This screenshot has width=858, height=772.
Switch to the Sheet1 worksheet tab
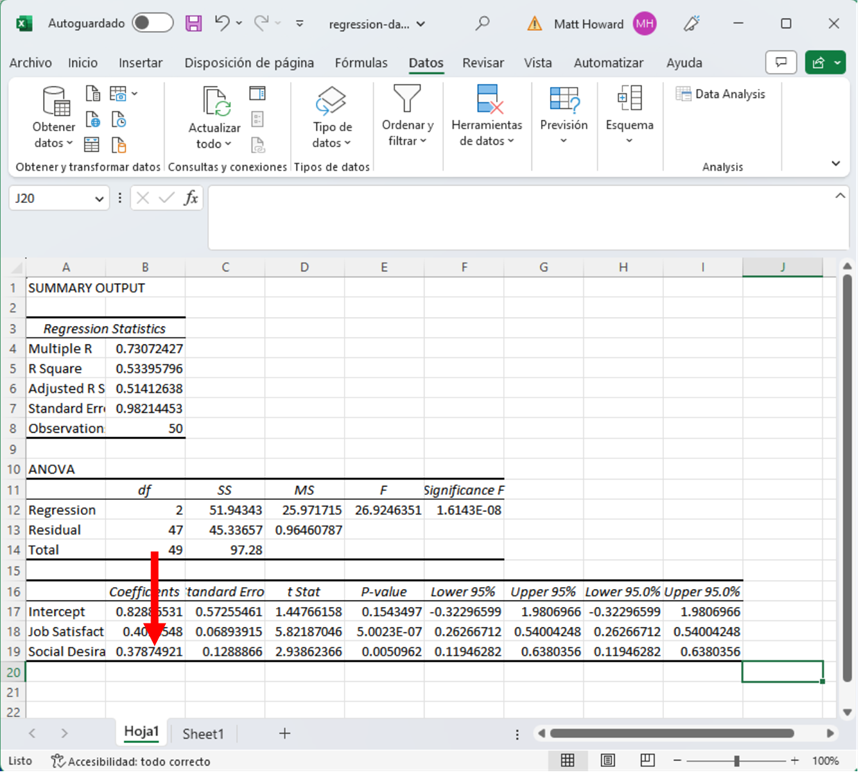pyautogui.click(x=203, y=734)
